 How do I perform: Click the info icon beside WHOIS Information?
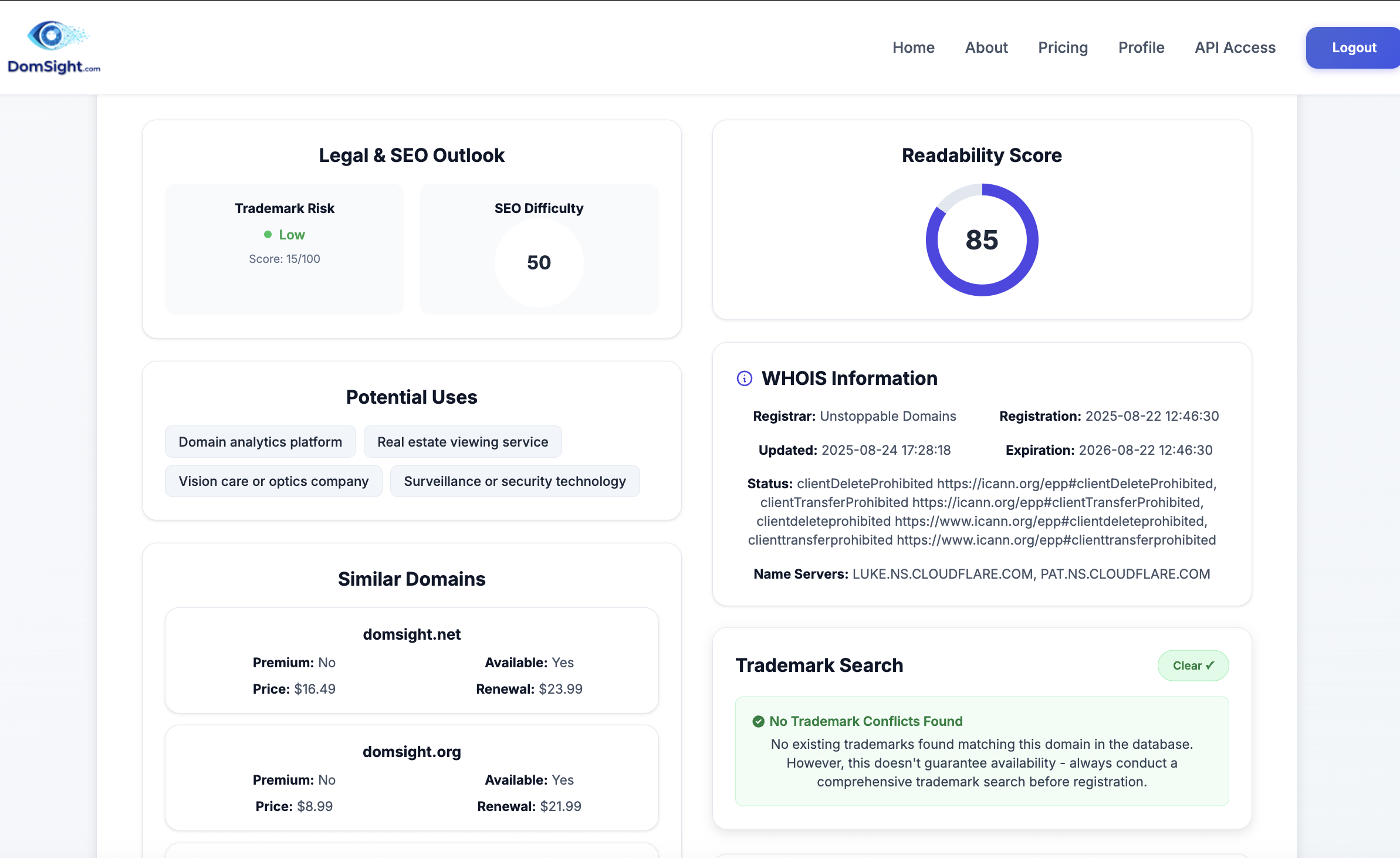click(x=744, y=378)
